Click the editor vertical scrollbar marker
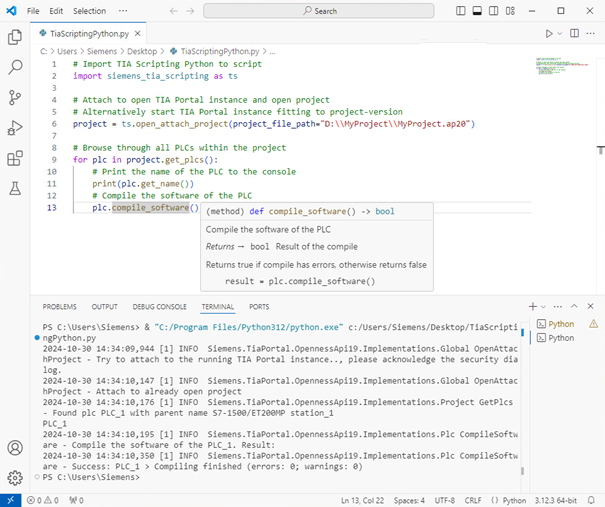The width and height of the screenshot is (605, 507). point(601,150)
